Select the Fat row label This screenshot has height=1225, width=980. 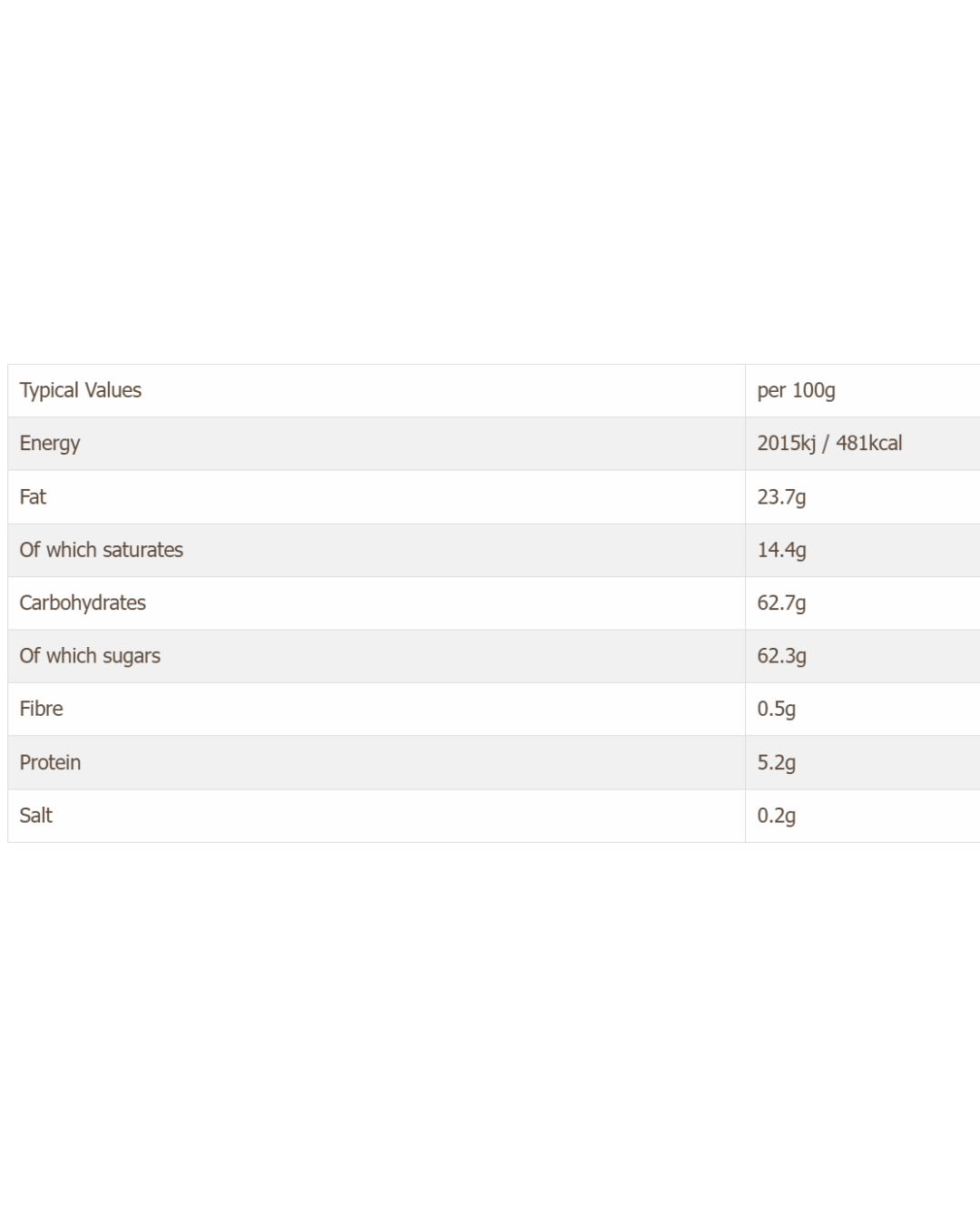pos(33,496)
